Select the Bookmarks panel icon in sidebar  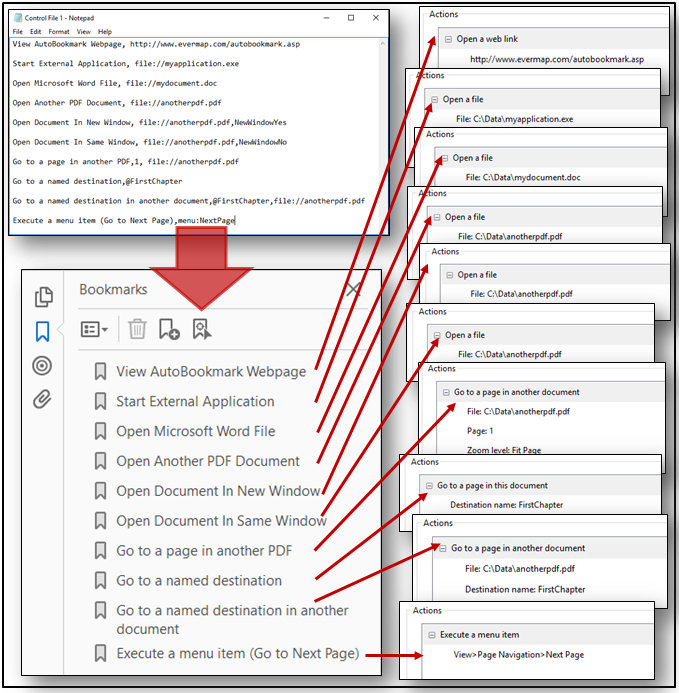[x=42, y=331]
